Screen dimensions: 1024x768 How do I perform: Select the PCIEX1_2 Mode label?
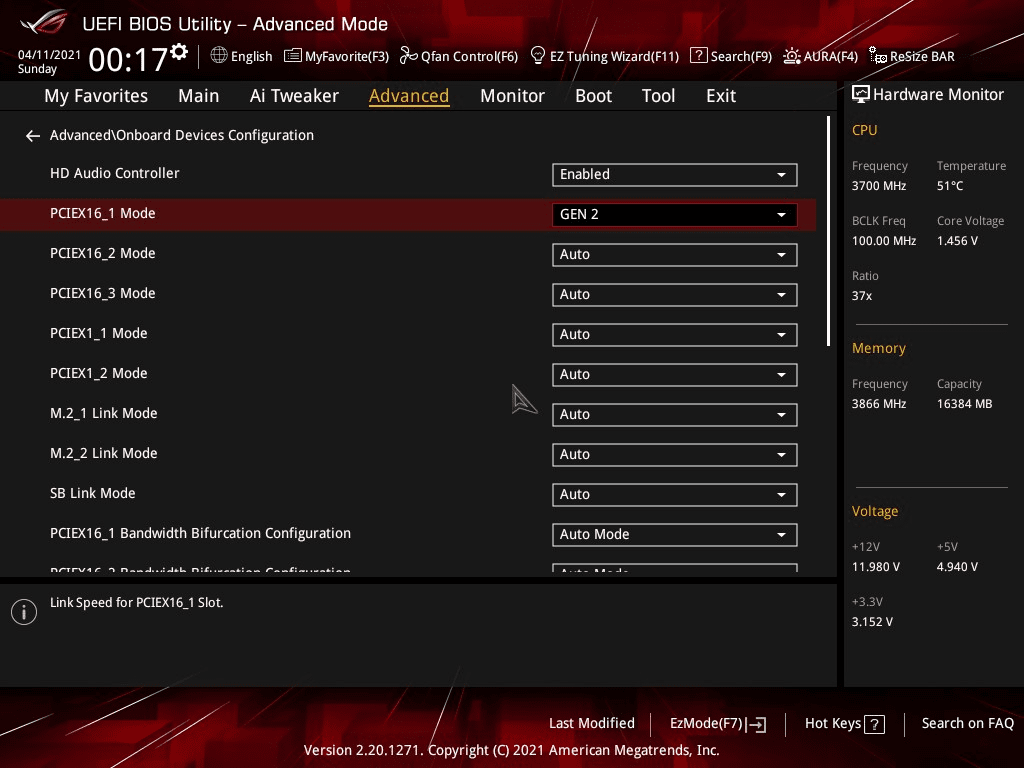point(99,373)
